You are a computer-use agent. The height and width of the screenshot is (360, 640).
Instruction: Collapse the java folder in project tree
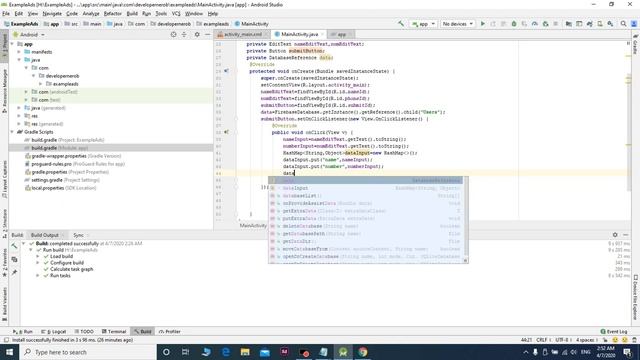pyautogui.click(x=19, y=60)
